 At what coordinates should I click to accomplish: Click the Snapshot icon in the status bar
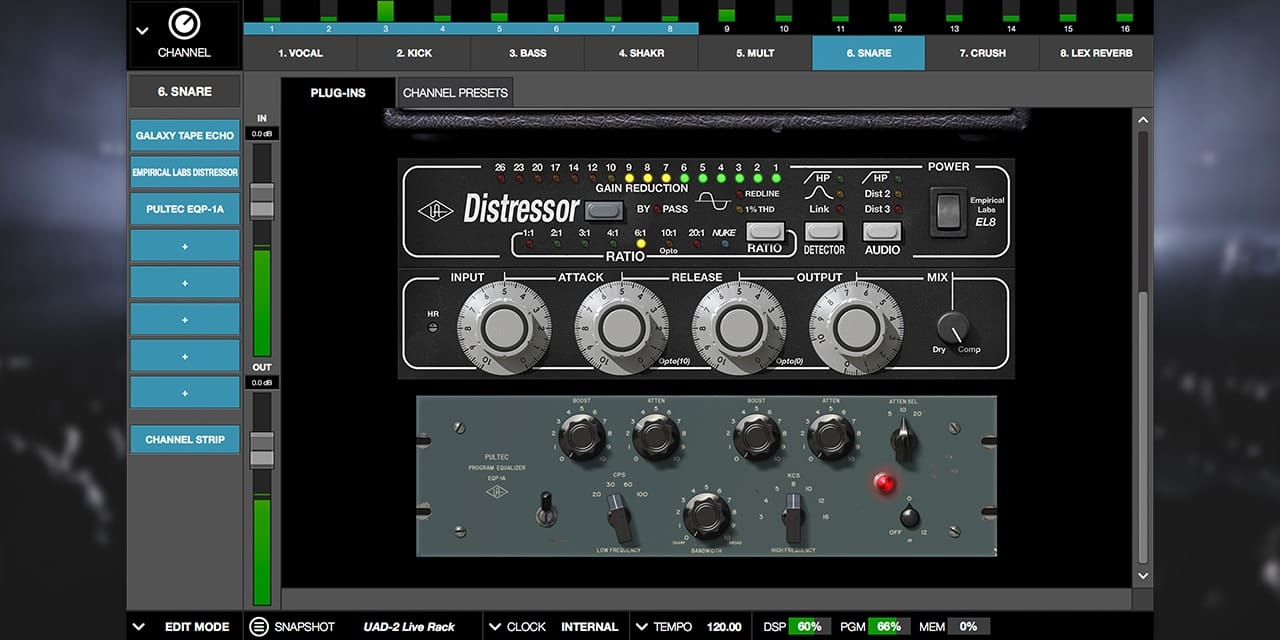pos(260,627)
